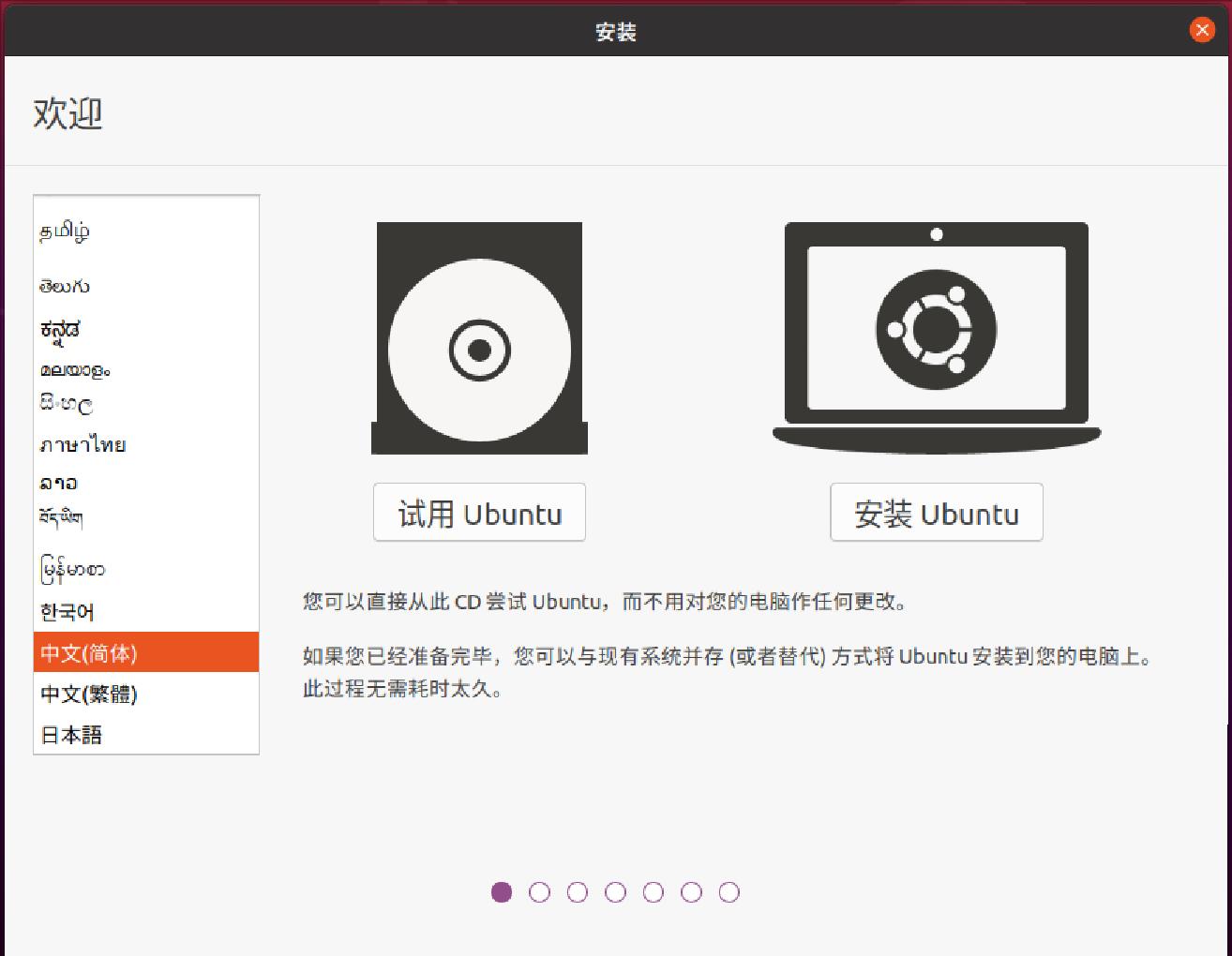Select 한국어 in the language list
The image size is (1232, 956).
[146, 612]
